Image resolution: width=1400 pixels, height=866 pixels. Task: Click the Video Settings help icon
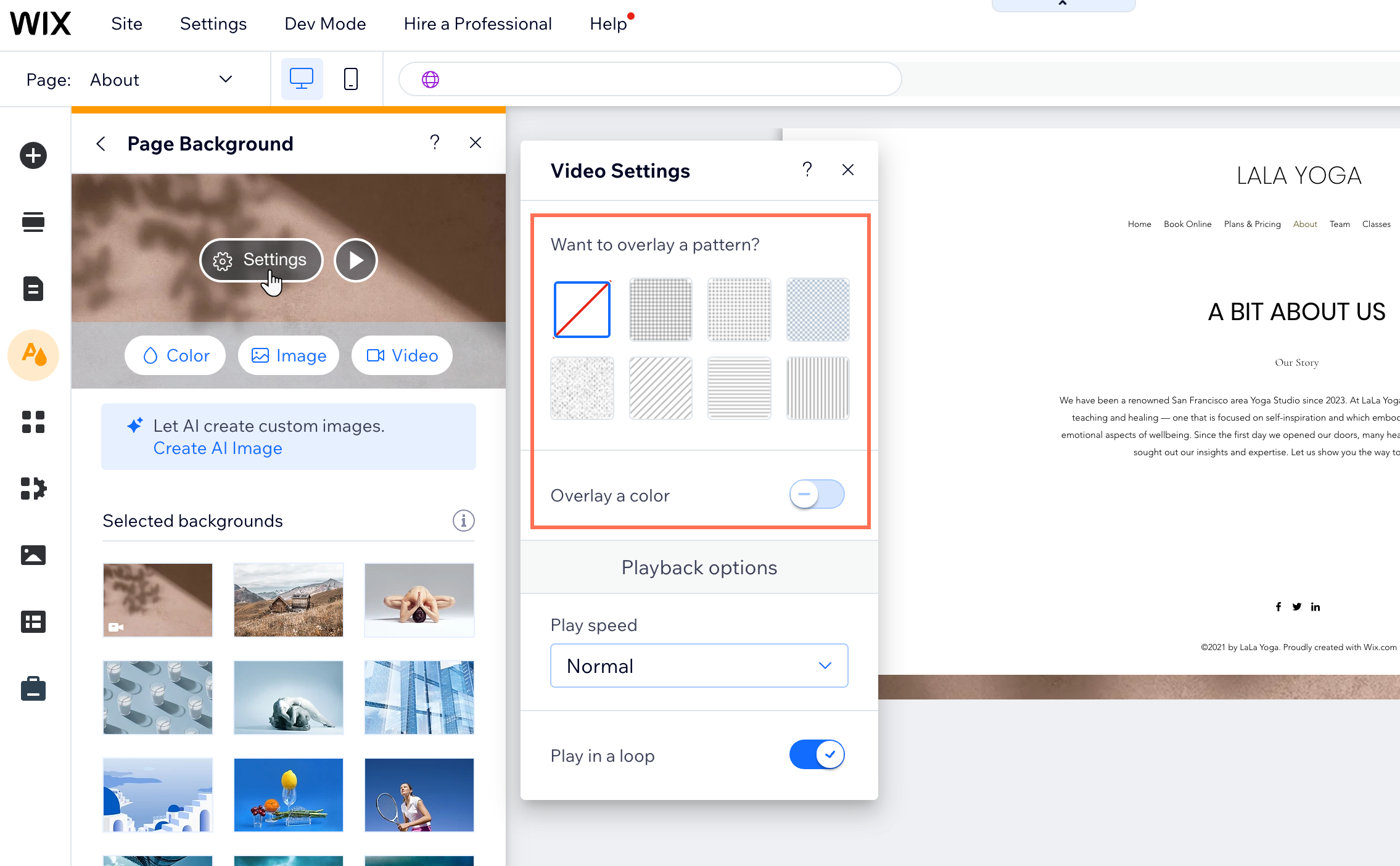[x=807, y=170]
